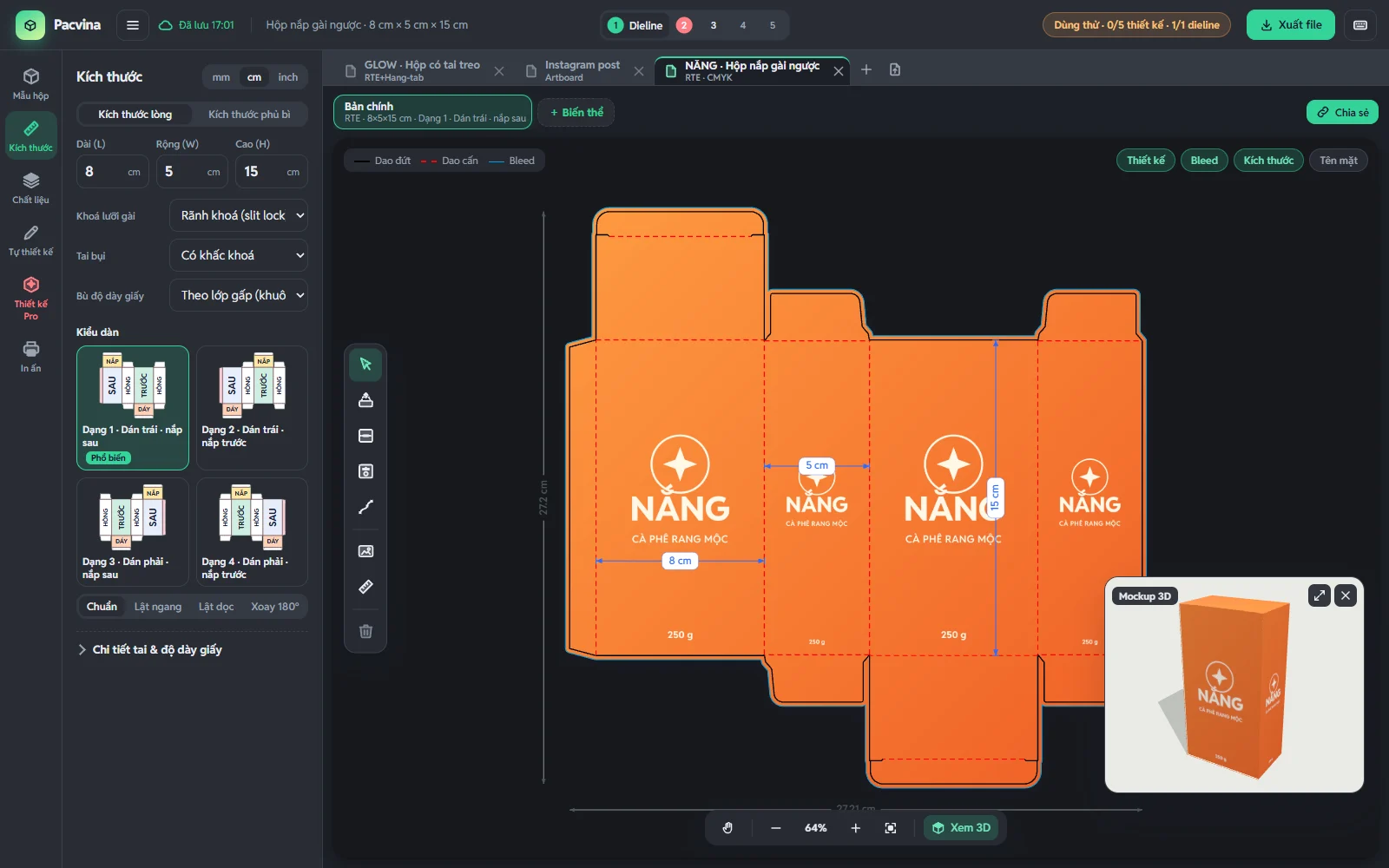Switch units to mm

pyautogui.click(x=221, y=77)
